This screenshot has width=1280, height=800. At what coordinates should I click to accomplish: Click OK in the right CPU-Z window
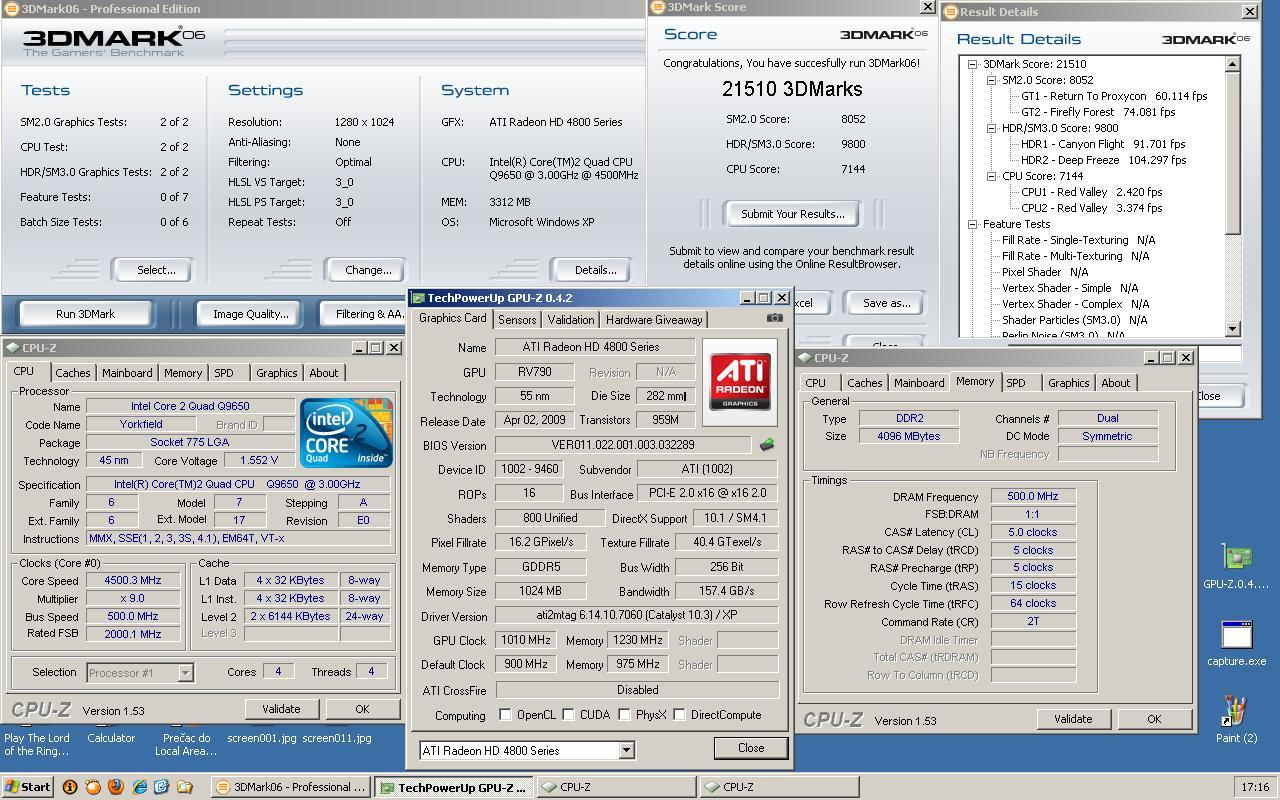coord(1154,719)
